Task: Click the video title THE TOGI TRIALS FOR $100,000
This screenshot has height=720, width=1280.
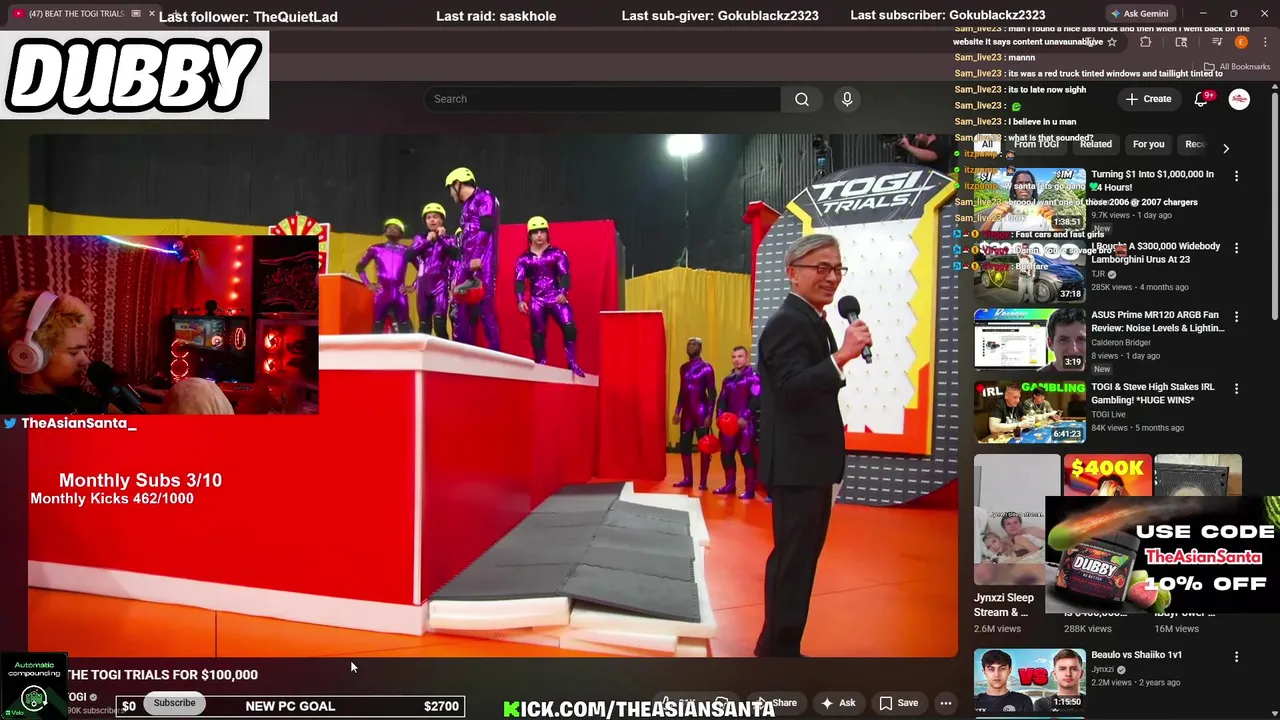Action: click(161, 675)
